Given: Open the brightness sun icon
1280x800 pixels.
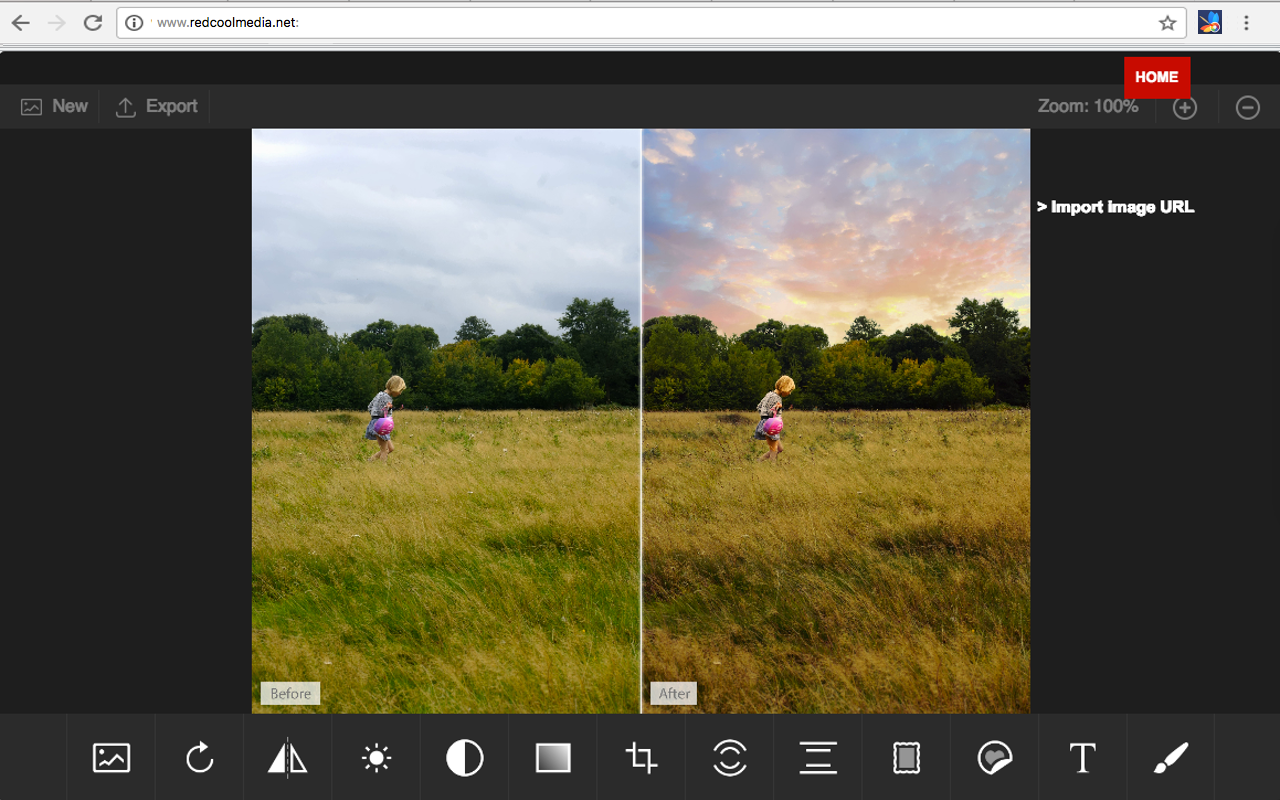Looking at the screenshot, I should 376,758.
